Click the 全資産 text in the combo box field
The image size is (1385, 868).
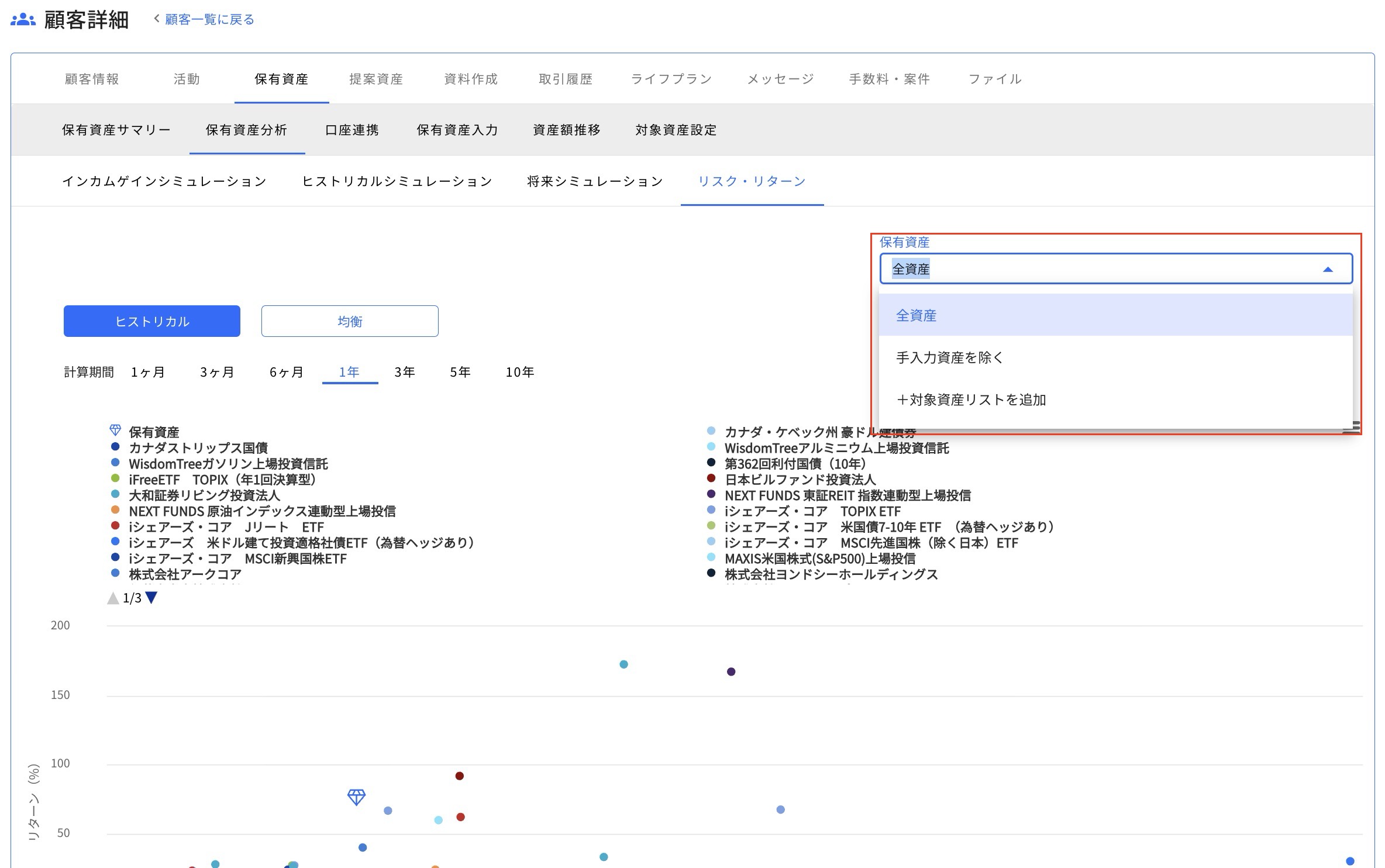pos(911,269)
